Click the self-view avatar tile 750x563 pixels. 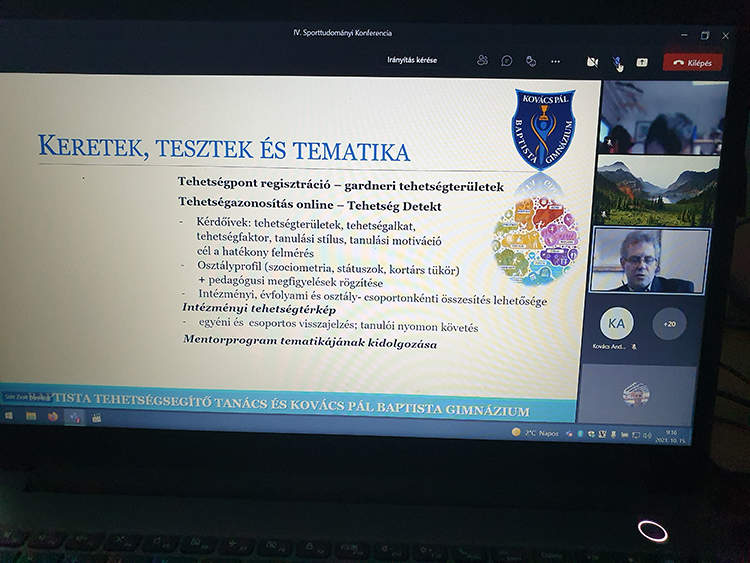[636, 394]
